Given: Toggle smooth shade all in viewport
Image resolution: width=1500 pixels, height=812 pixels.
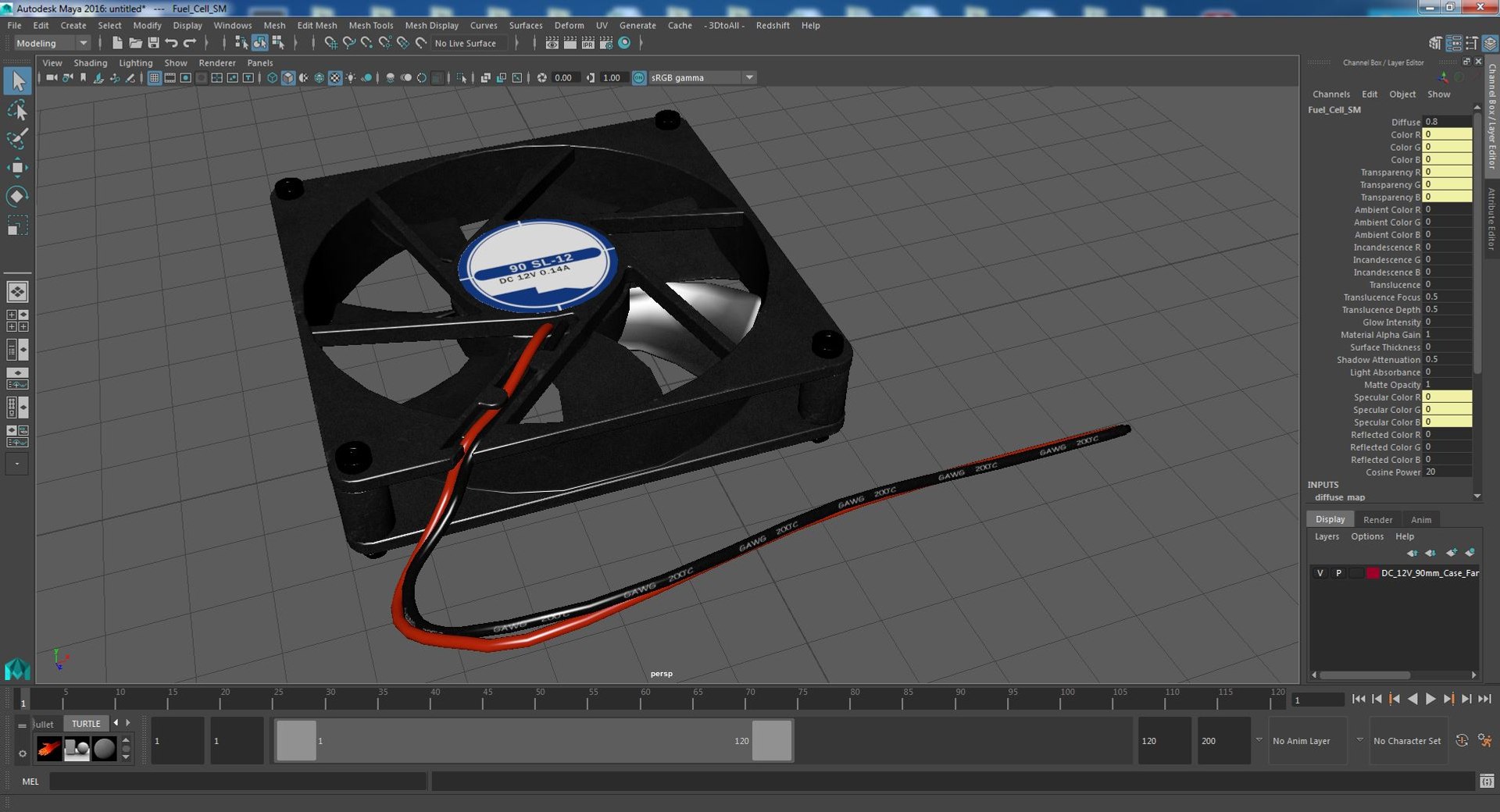Looking at the screenshot, I should pyautogui.click(x=287, y=77).
